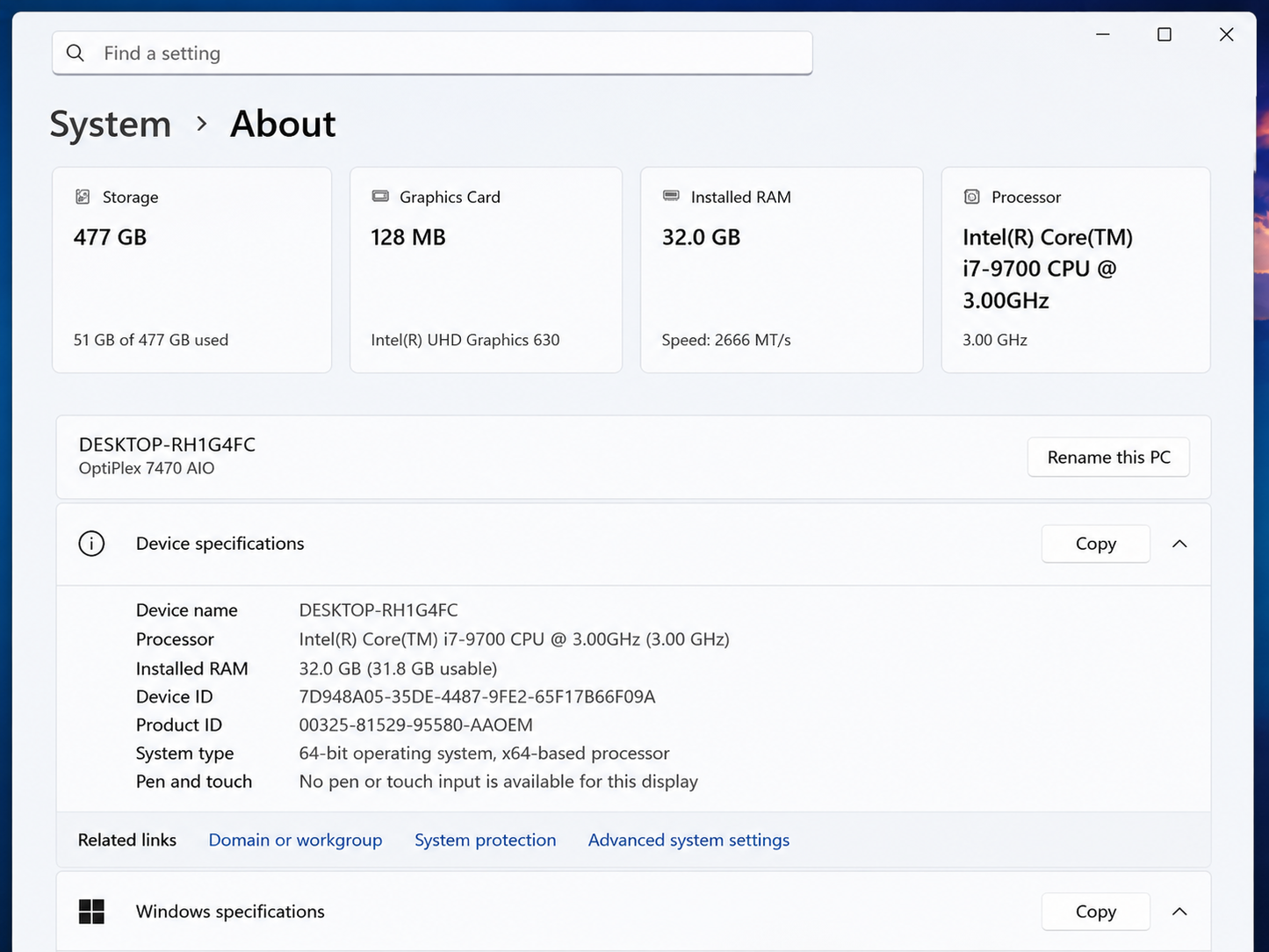Open the Storage 477 GB card
This screenshot has height=952, width=1269.
click(192, 270)
